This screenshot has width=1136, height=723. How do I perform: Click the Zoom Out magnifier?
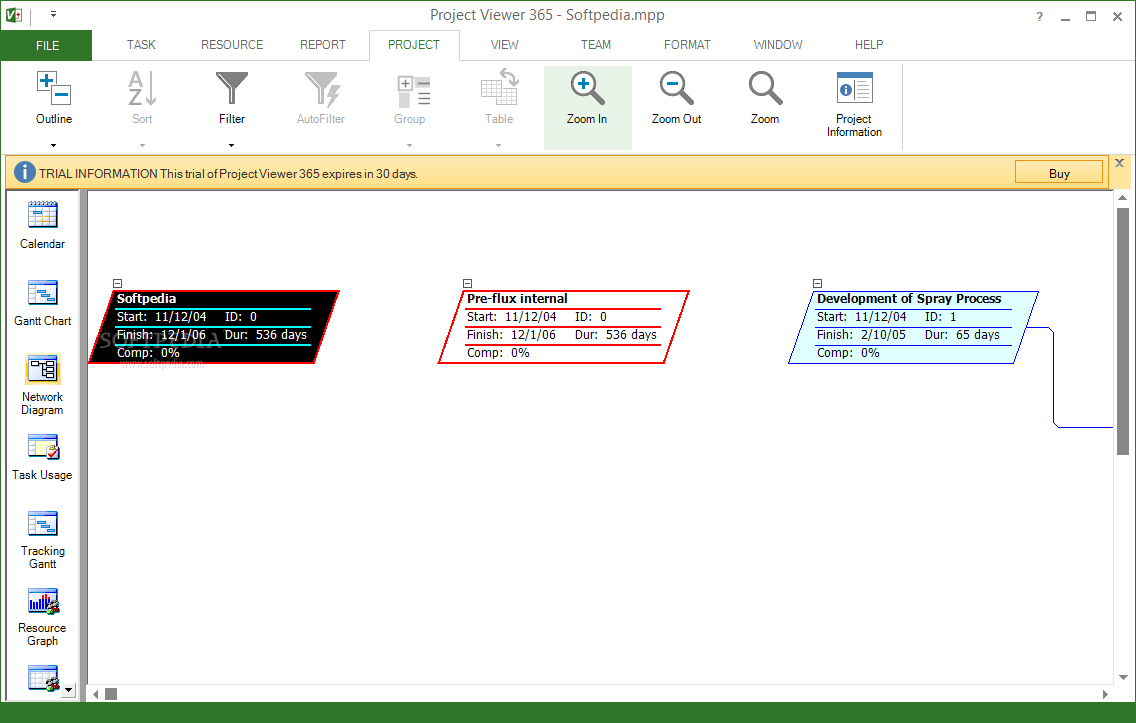tap(676, 88)
